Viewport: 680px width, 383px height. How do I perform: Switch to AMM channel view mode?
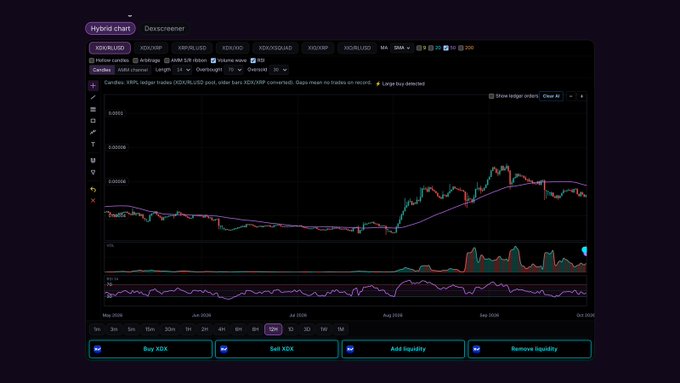click(133, 70)
